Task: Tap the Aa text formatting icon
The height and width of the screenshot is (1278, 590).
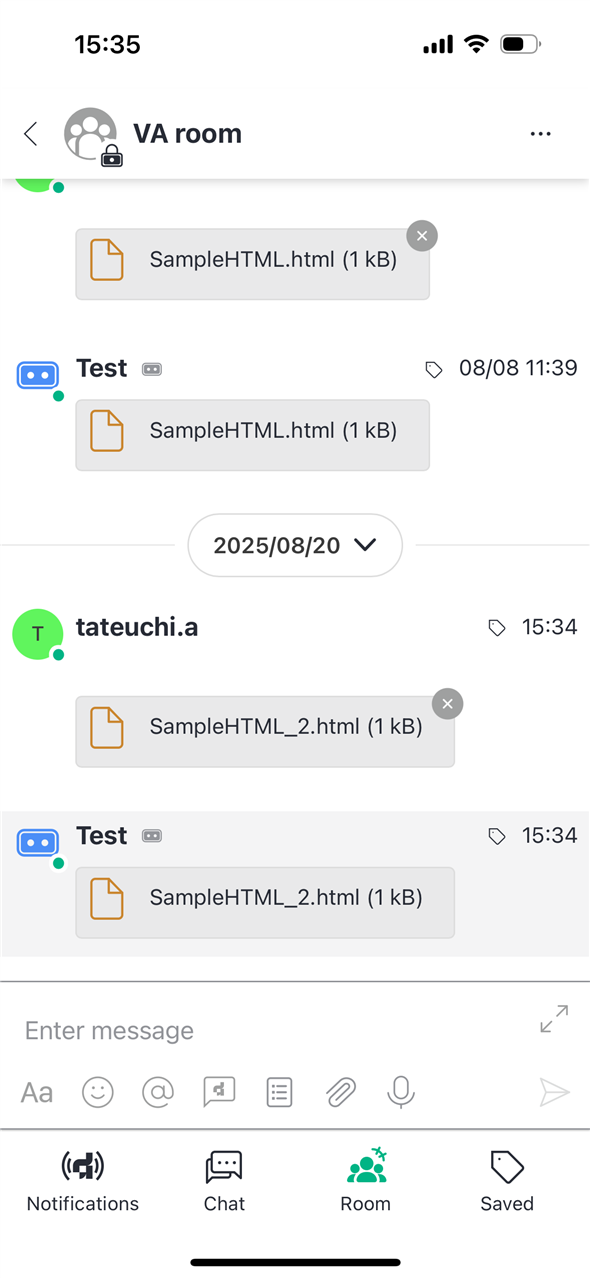Action: 37,1093
